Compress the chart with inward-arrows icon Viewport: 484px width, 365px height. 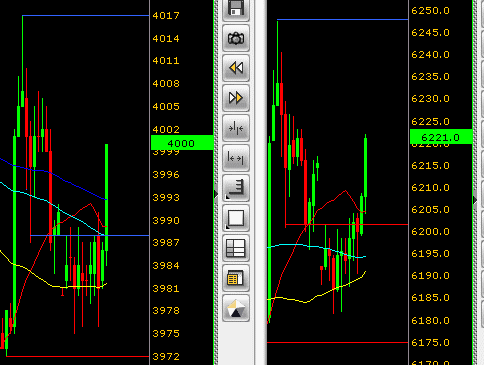coord(236,128)
